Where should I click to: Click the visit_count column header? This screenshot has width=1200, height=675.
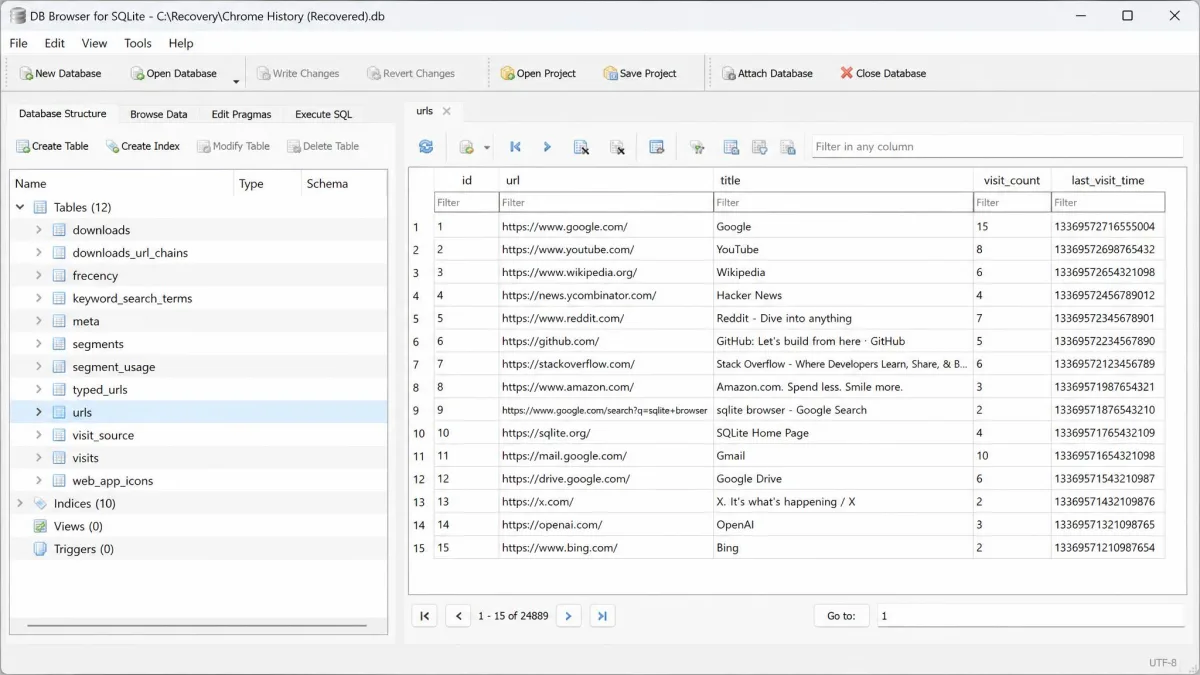(x=1012, y=180)
